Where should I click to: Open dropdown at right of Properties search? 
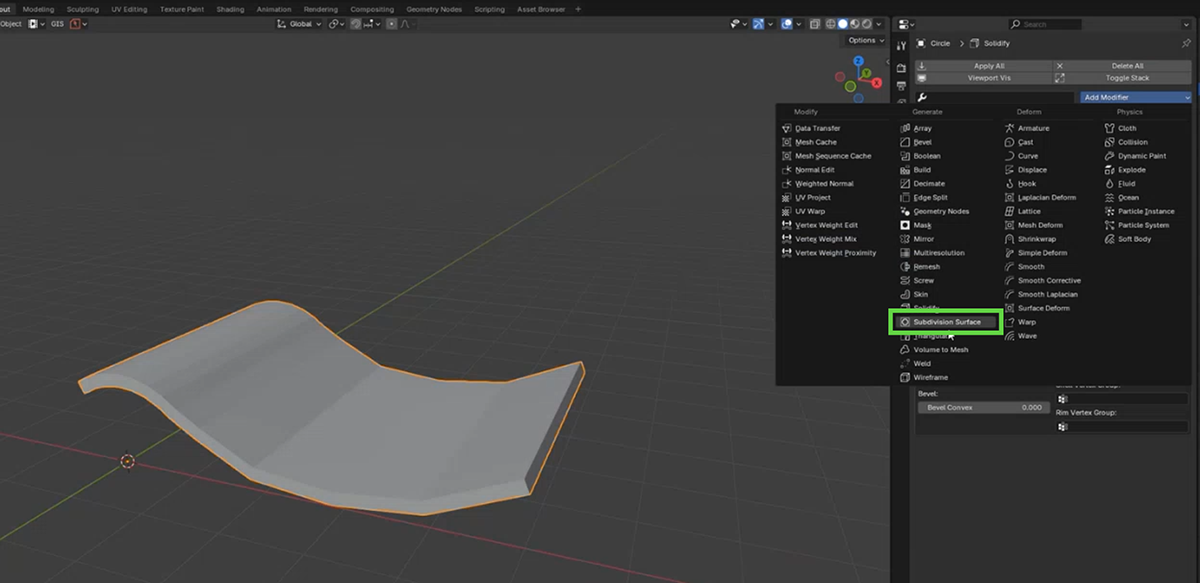point(1186,24)
